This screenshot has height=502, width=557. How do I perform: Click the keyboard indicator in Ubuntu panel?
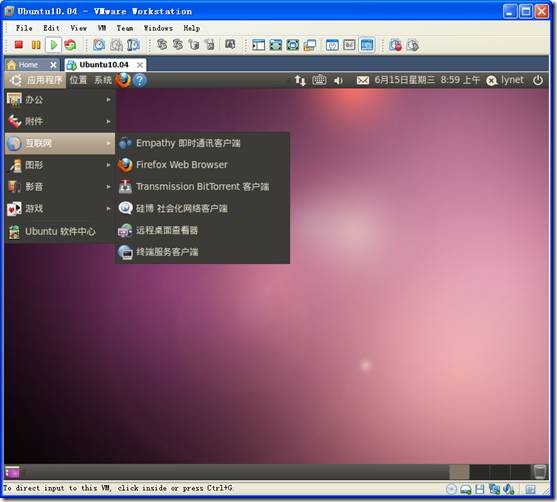point(319,80)
